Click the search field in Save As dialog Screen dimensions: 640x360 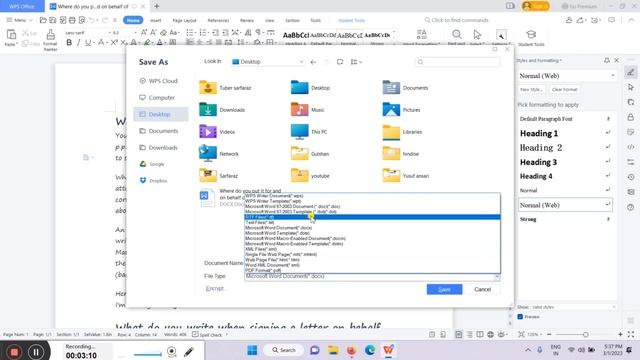coord(458,62)
